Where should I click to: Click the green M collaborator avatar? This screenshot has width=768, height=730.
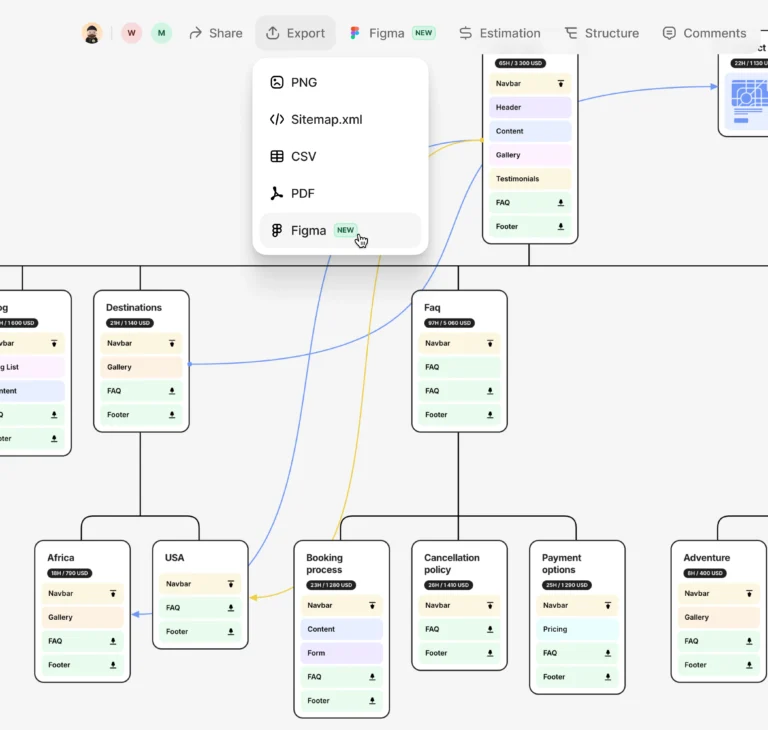click(x=161, y=33)
